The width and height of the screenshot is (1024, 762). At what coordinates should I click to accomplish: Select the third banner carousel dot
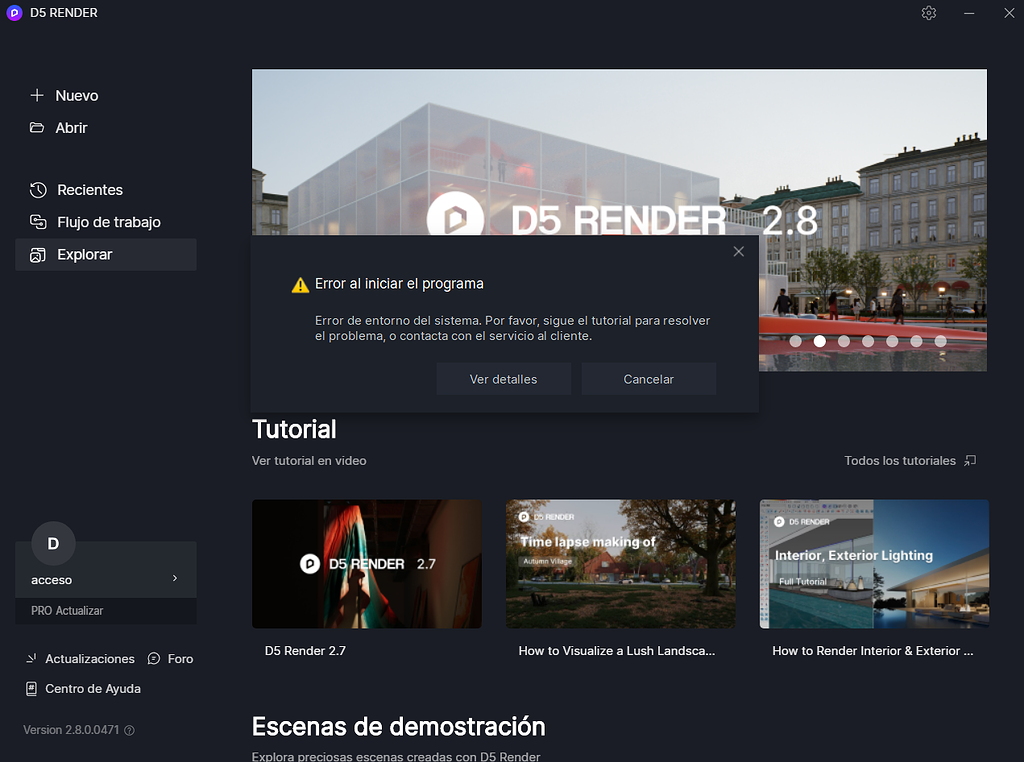coord(844,341)
